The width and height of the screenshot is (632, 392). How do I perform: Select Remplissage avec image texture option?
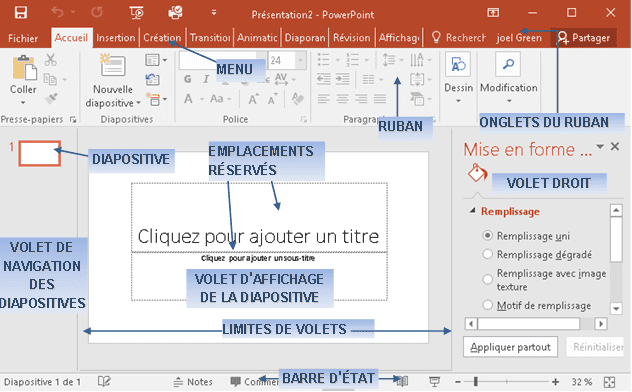point(487,279)
